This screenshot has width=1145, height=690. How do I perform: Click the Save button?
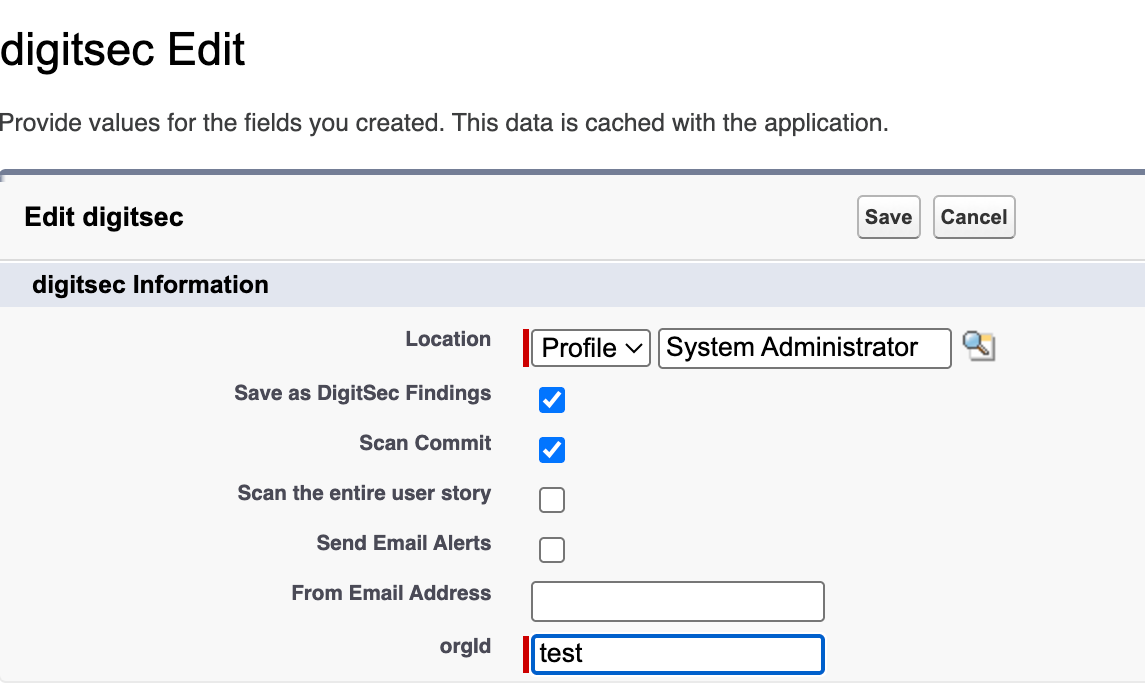pyautogui.click(x=889, y=217)
